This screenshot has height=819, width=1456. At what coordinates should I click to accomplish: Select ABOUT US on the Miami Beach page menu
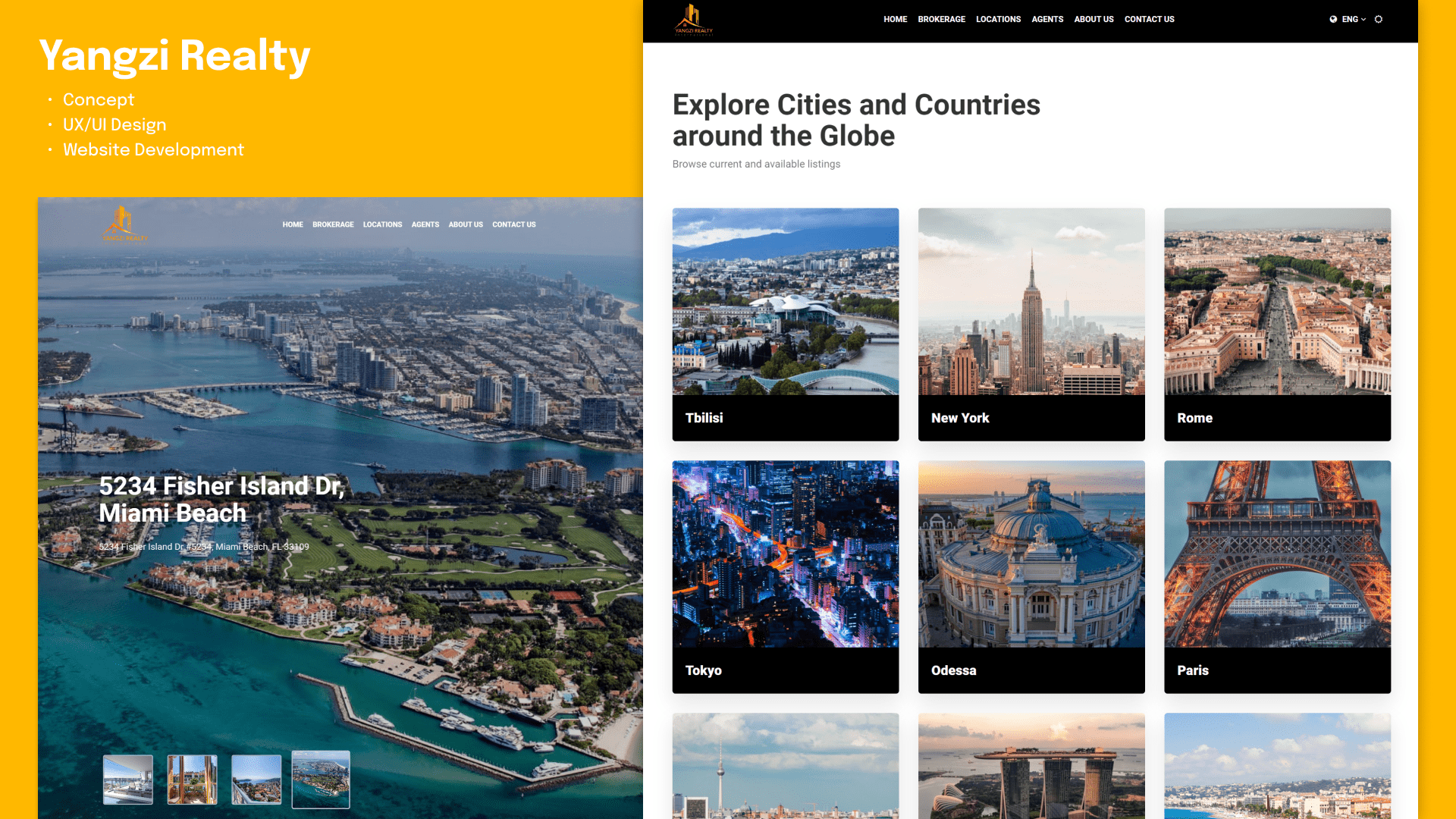tap(466, 224)
